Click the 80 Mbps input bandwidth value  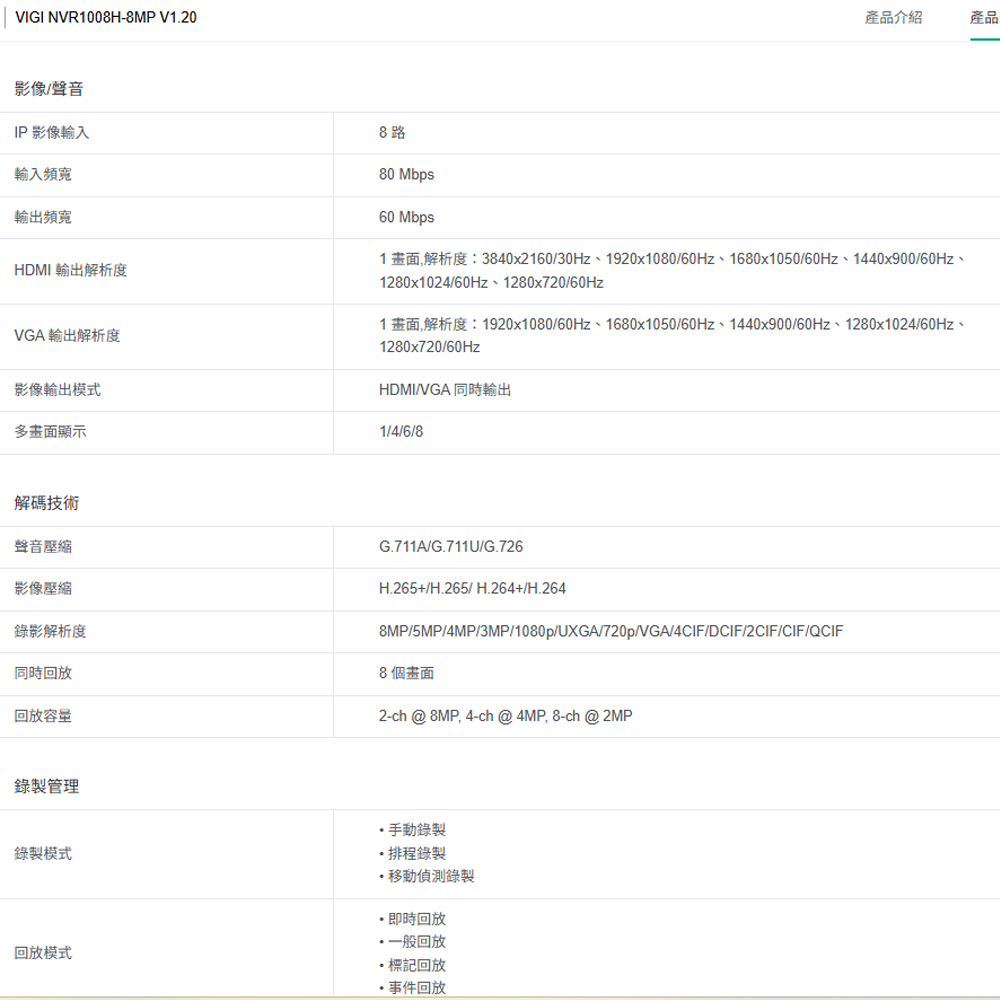point(407,175)
